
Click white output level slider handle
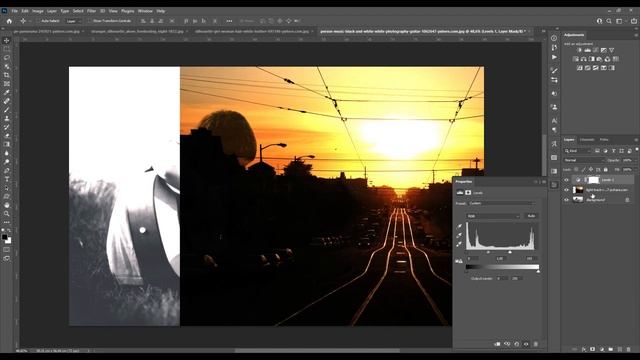(x=538, y=271)
